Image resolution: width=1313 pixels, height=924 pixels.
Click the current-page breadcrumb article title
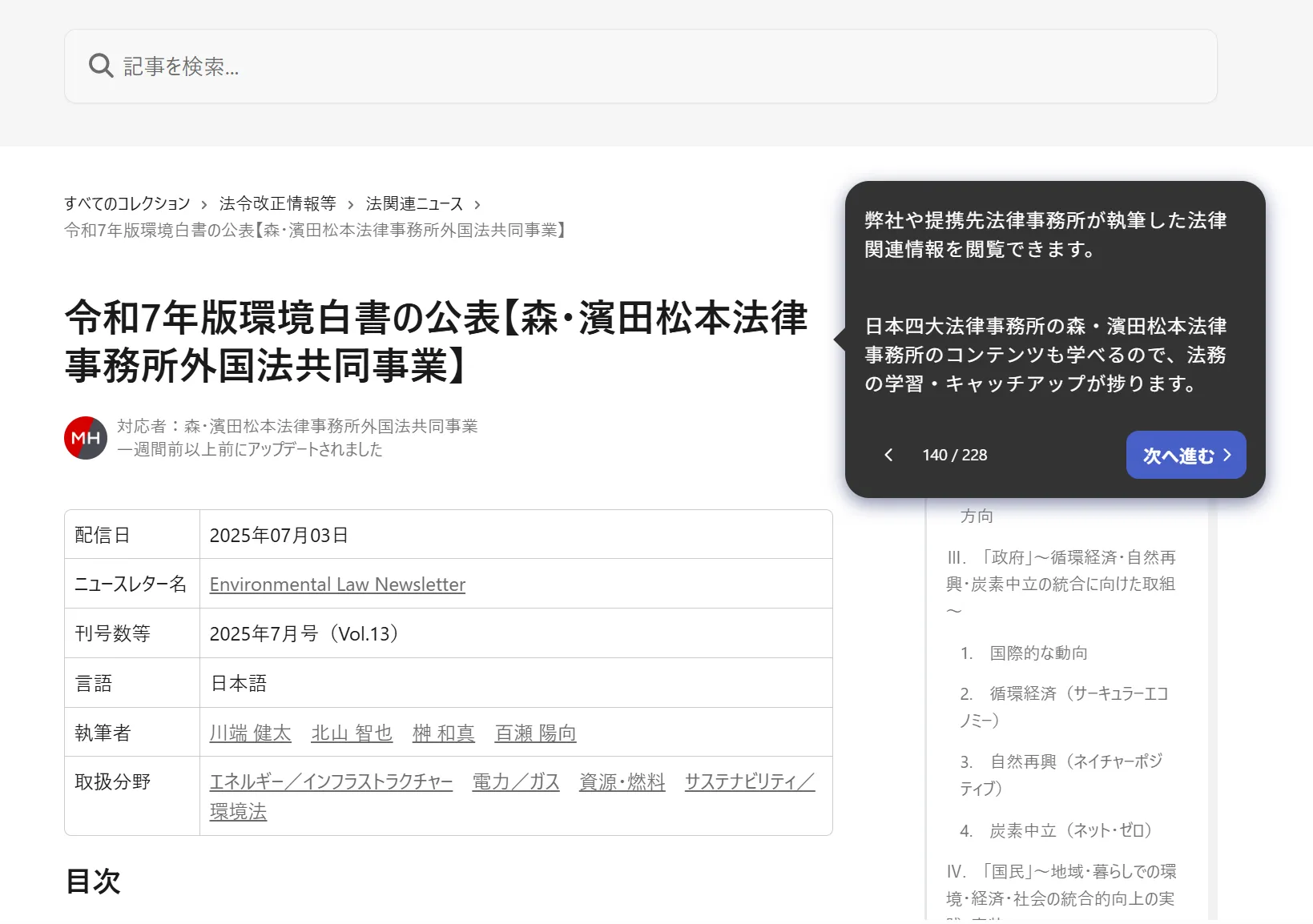pos(317,230)
